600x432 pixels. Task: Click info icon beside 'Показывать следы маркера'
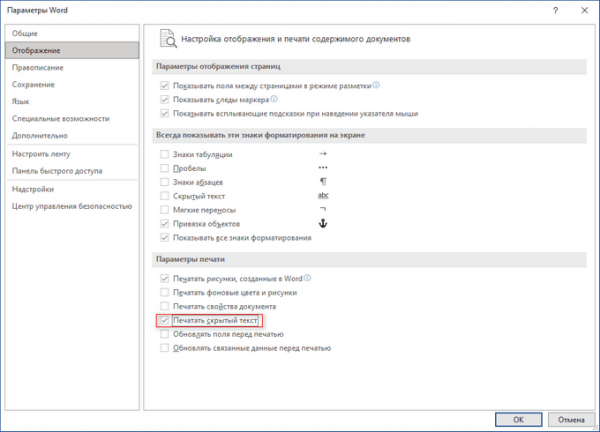[274, 99]
